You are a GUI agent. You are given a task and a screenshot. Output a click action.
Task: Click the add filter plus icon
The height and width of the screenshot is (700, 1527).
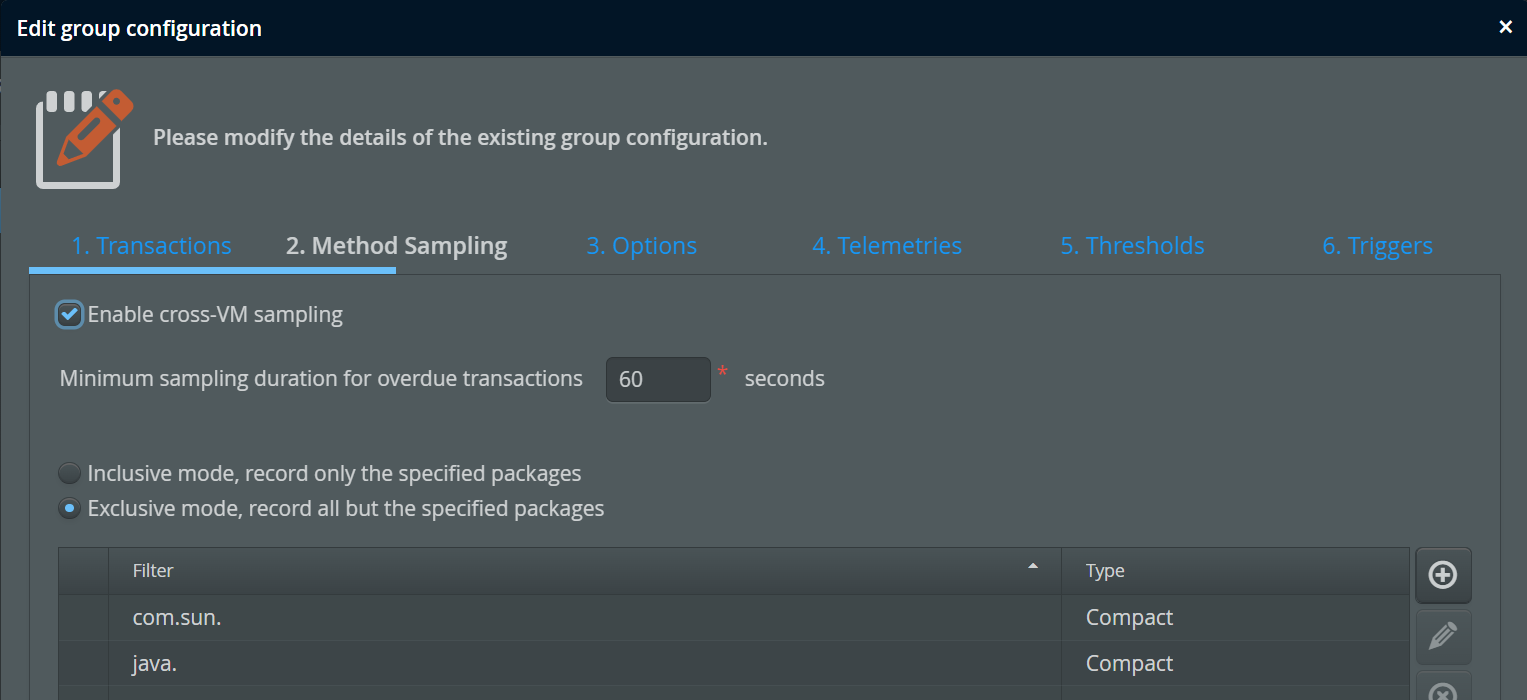coord(1442,575)
